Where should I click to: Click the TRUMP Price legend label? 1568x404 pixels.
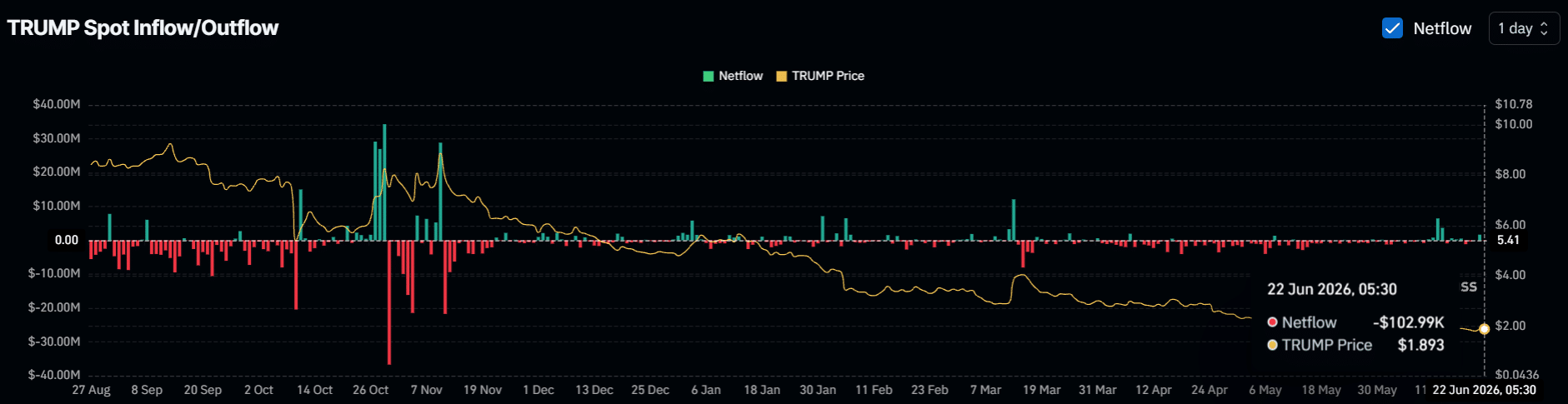pos(828,76)
